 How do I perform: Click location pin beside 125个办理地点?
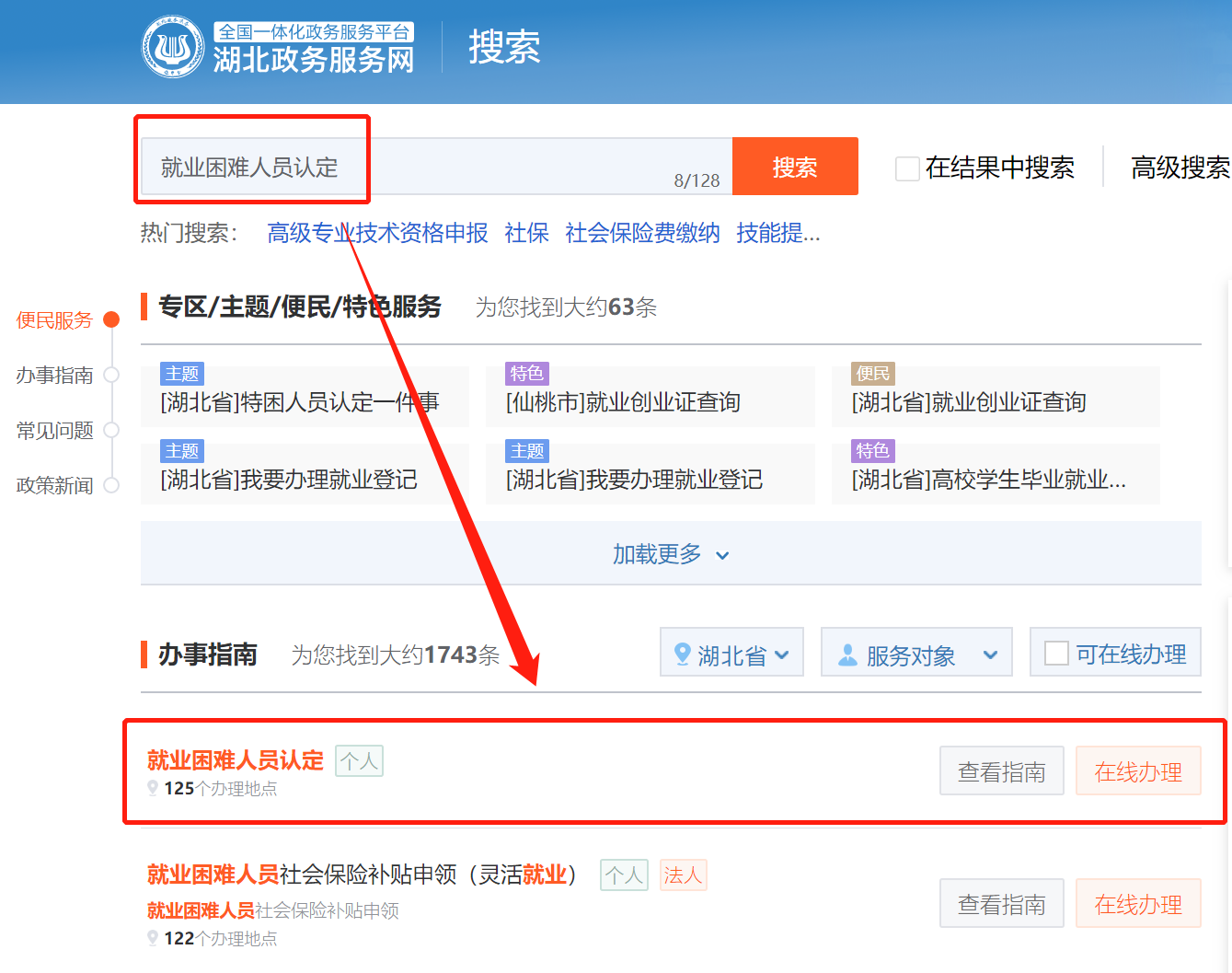point(153,789)
